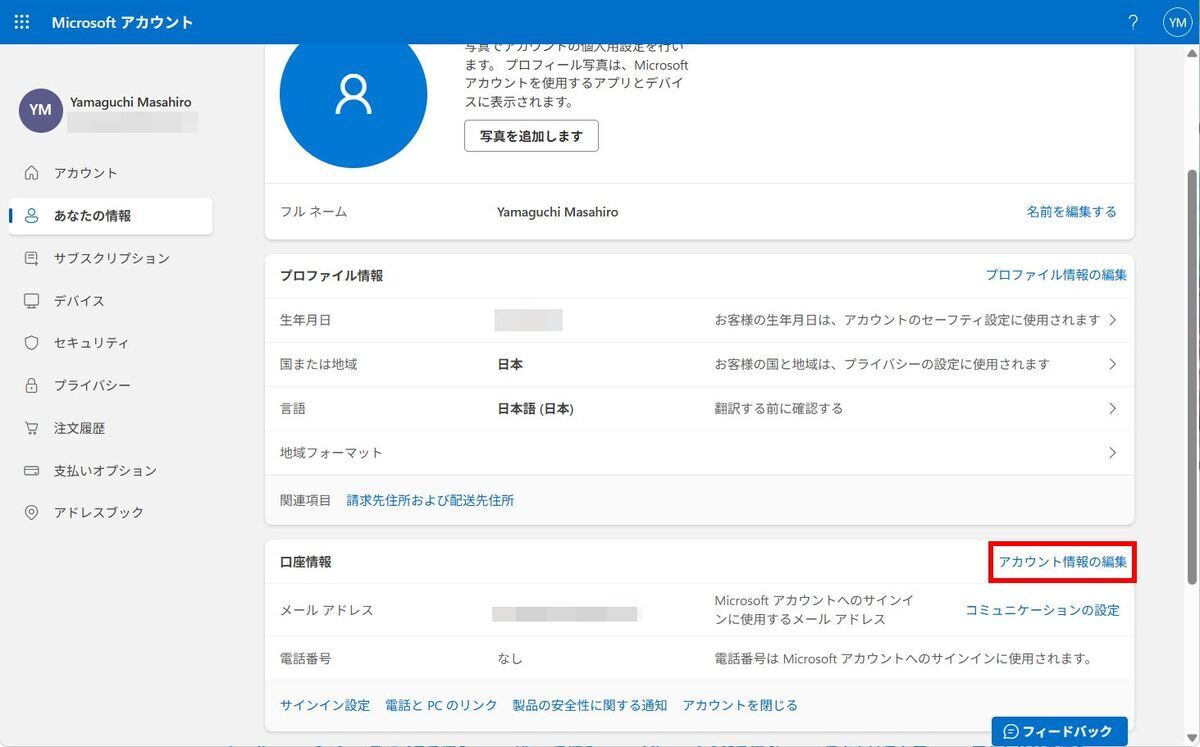
Task: Click the sidebar name Yamaguchi Masahiro
Action: (130, 102)
